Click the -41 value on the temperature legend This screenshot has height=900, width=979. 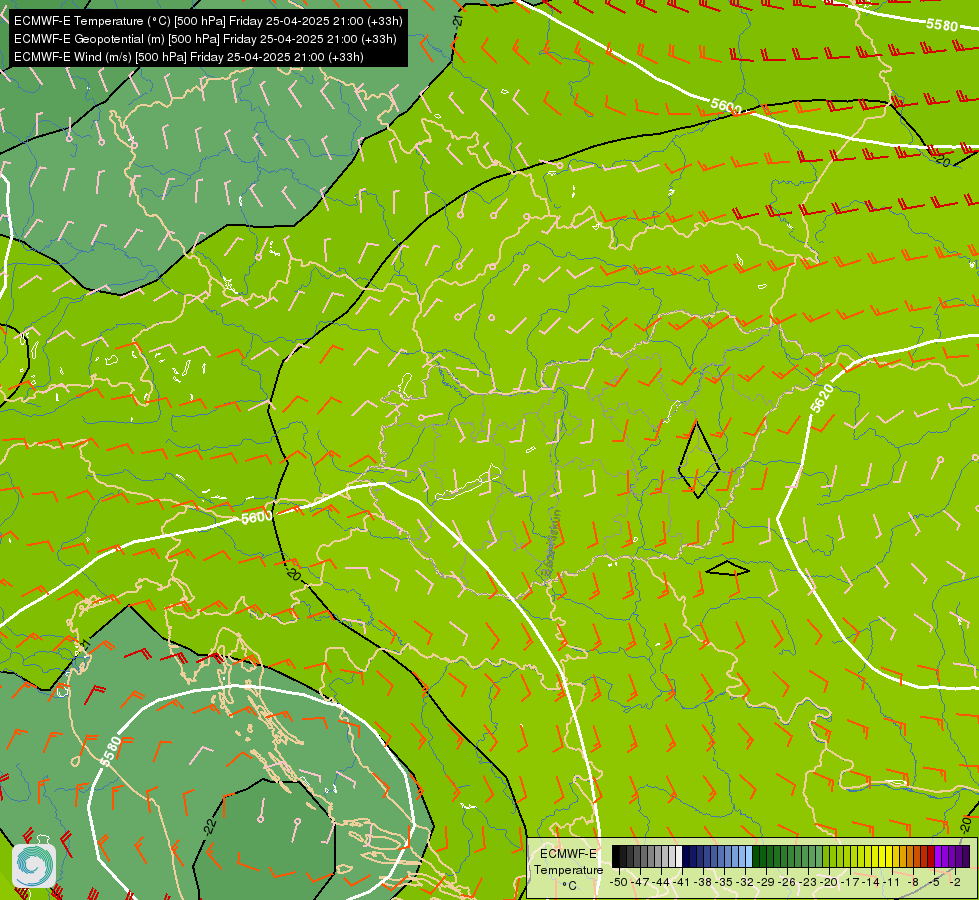[682, 882]
